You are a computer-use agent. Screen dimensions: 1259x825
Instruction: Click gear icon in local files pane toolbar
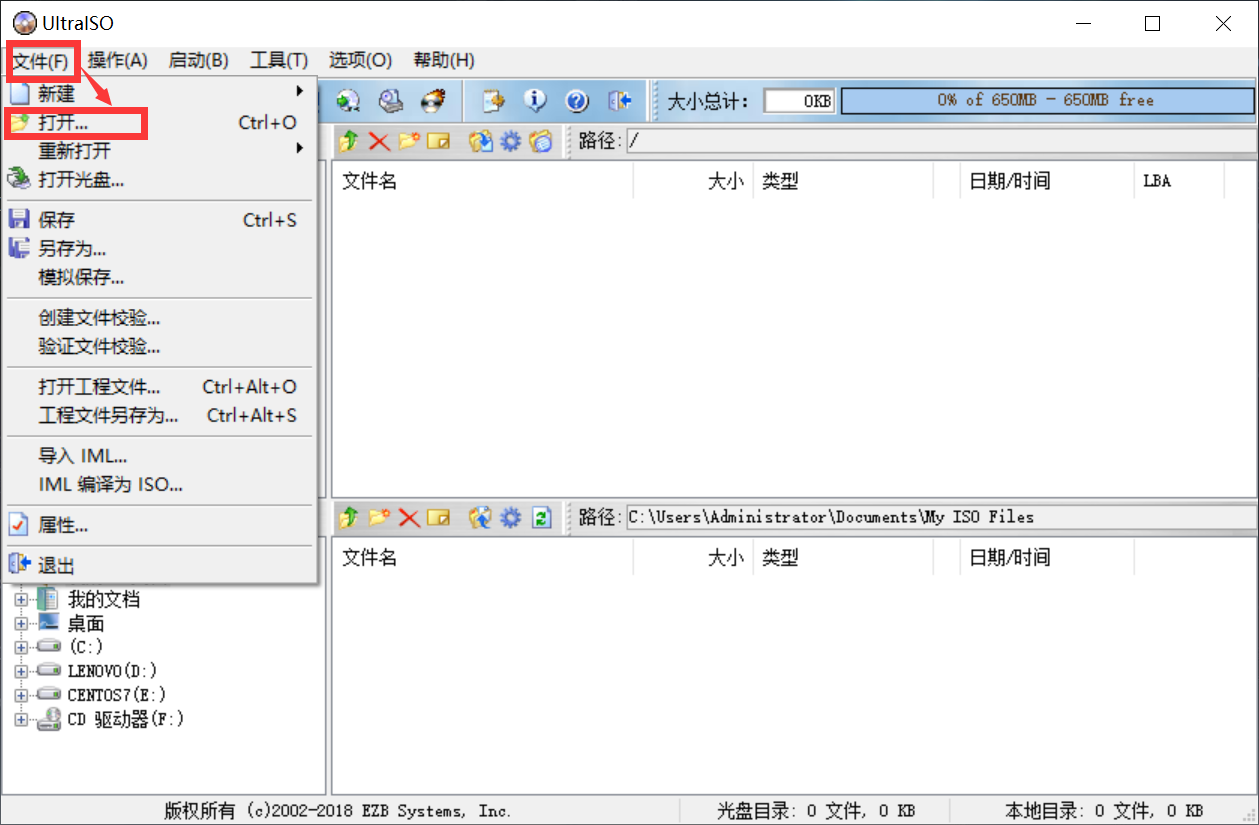[x=511, y=517]
